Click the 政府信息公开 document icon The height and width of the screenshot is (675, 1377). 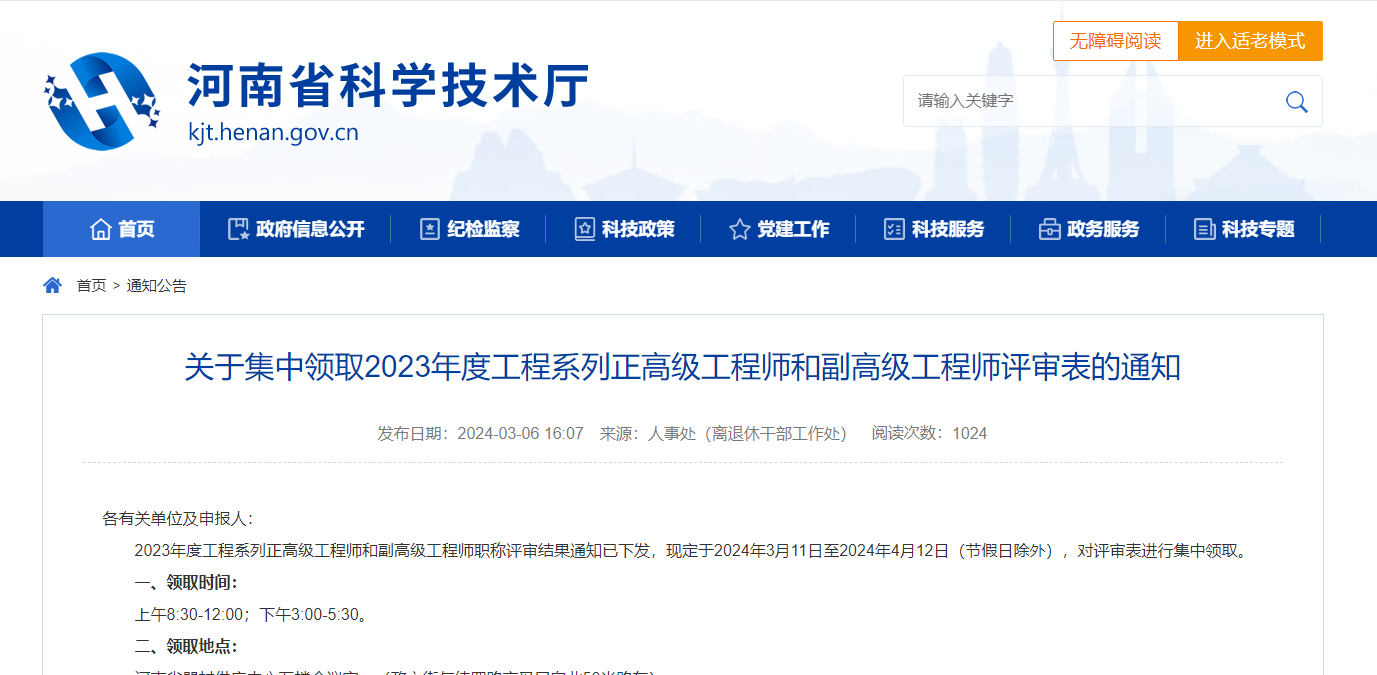(238, 229)
